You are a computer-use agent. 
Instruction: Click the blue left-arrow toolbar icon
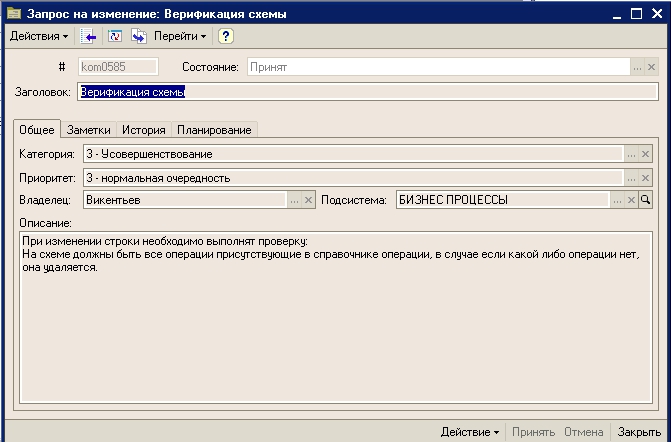pyautogui.click(x=88, y=36)
